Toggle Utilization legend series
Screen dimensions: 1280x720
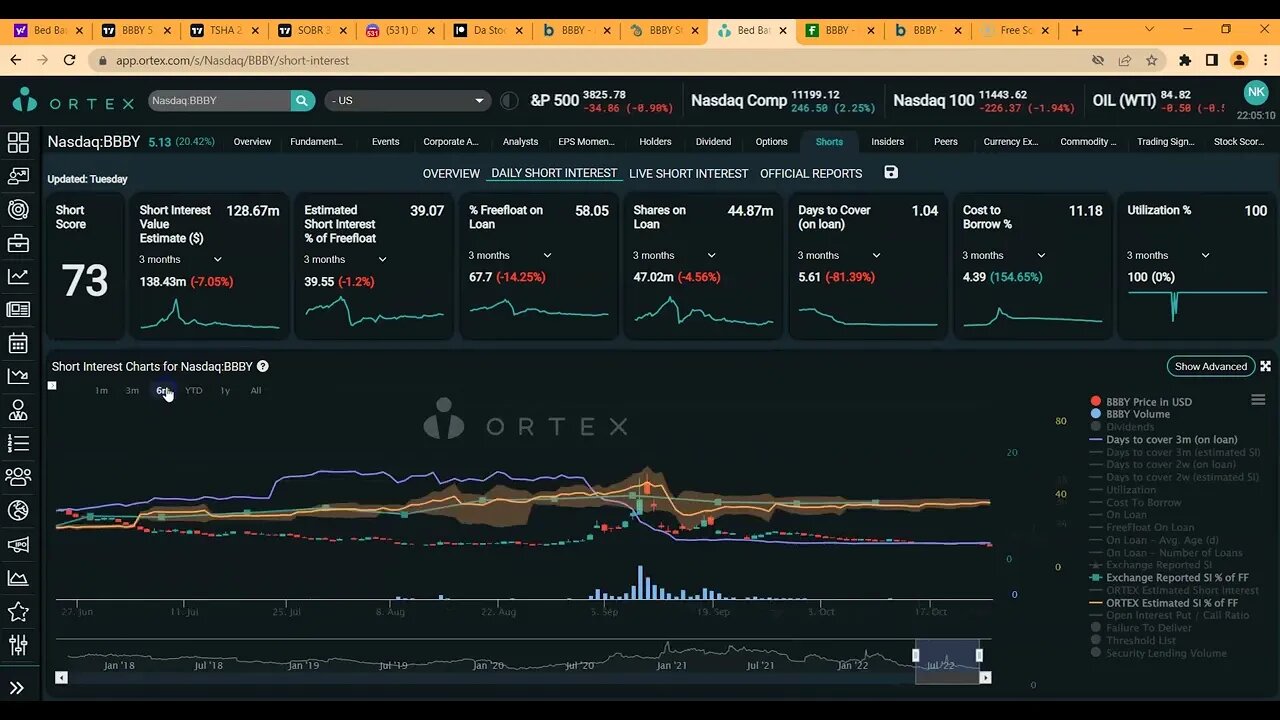point(1123,490)
